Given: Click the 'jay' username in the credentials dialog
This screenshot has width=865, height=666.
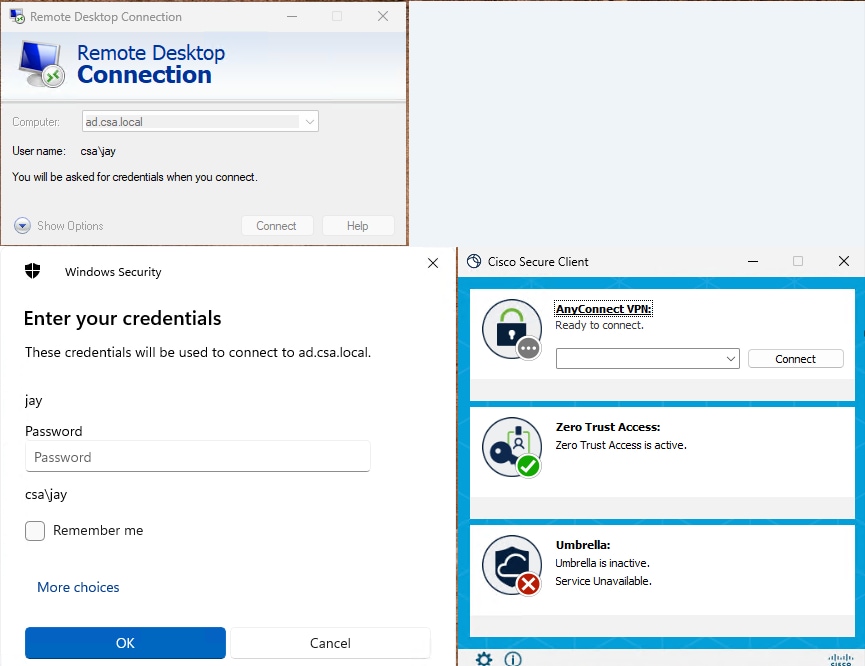Looking at the screenshot, I should pos(34,401).
